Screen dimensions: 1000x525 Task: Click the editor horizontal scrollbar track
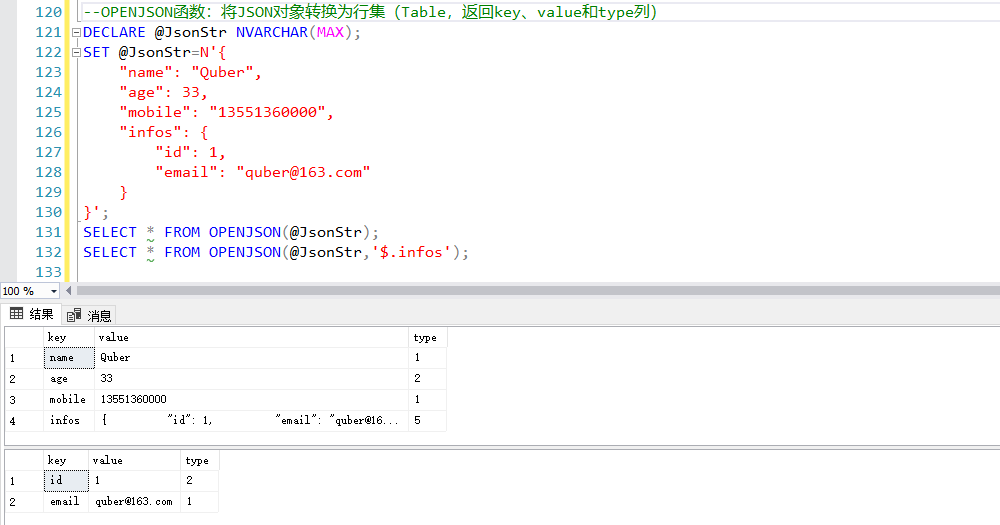click(x=537, y=291)
